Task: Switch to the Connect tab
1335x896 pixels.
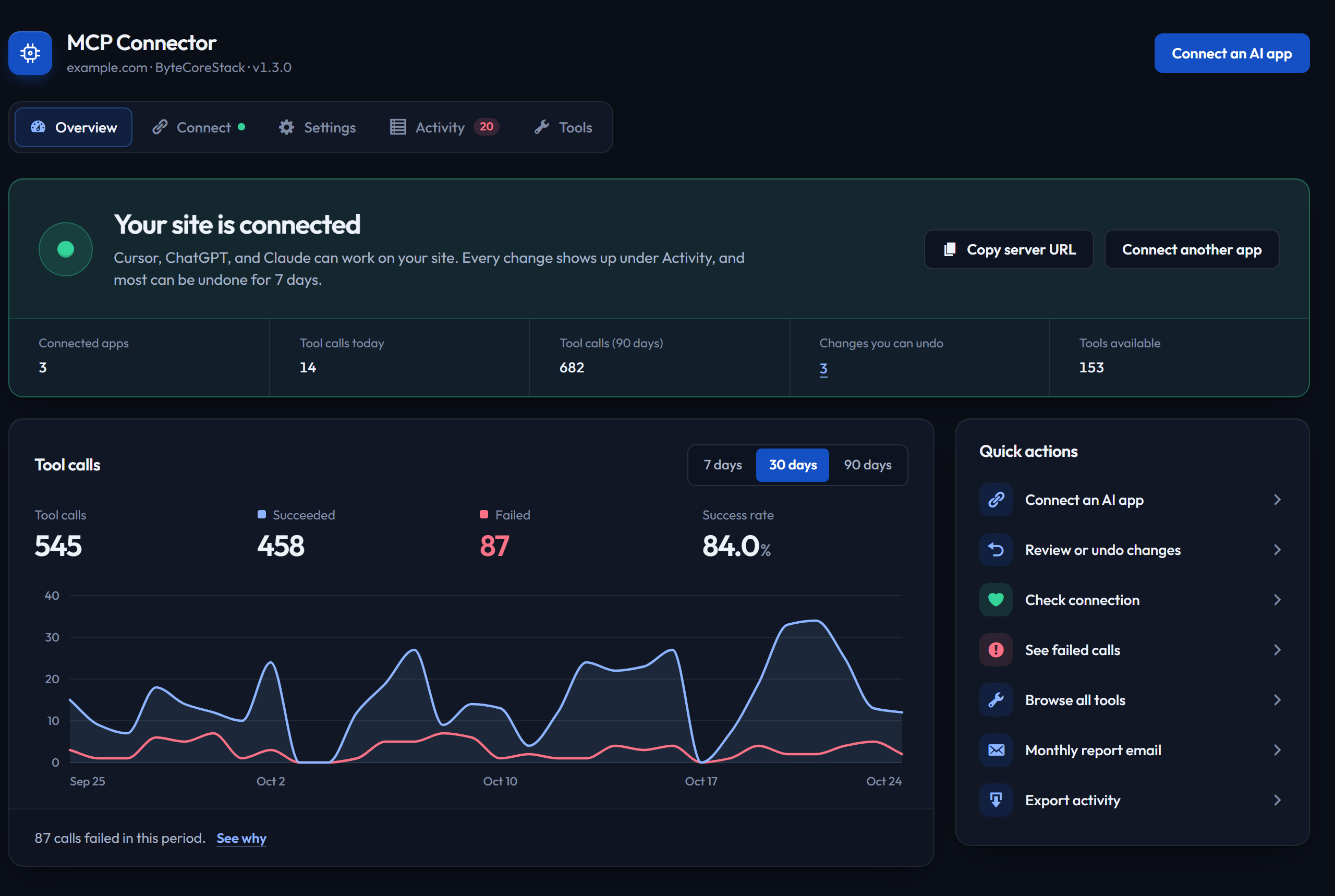Action: 199,127
